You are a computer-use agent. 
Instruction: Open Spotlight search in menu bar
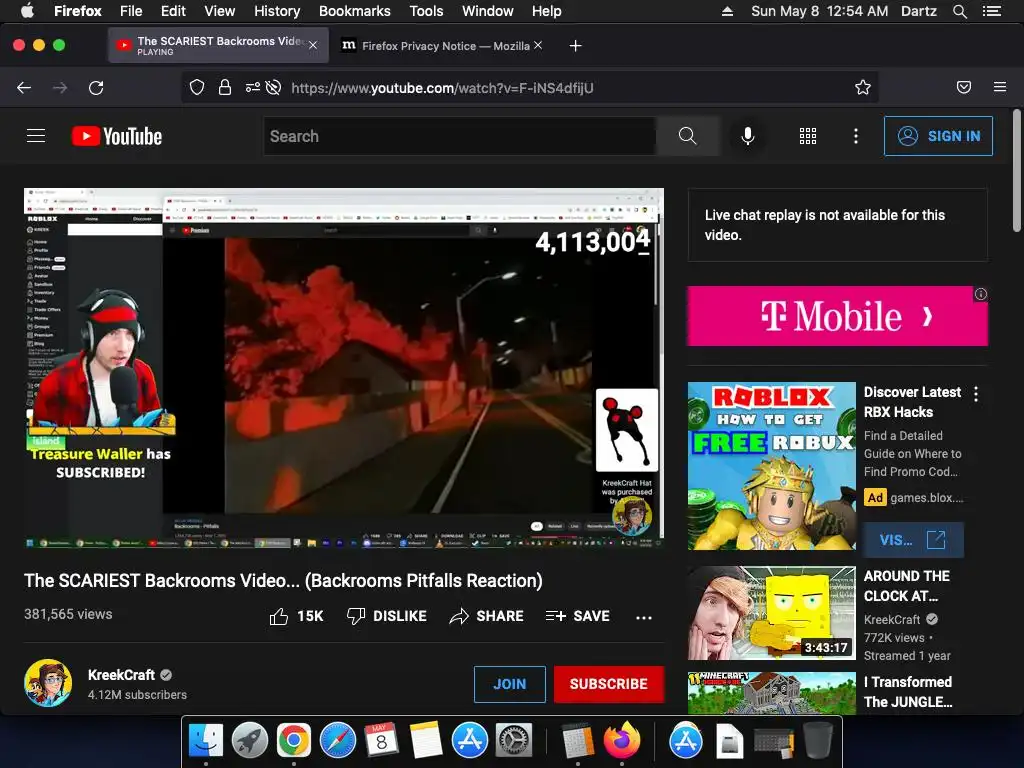(959, 11)
